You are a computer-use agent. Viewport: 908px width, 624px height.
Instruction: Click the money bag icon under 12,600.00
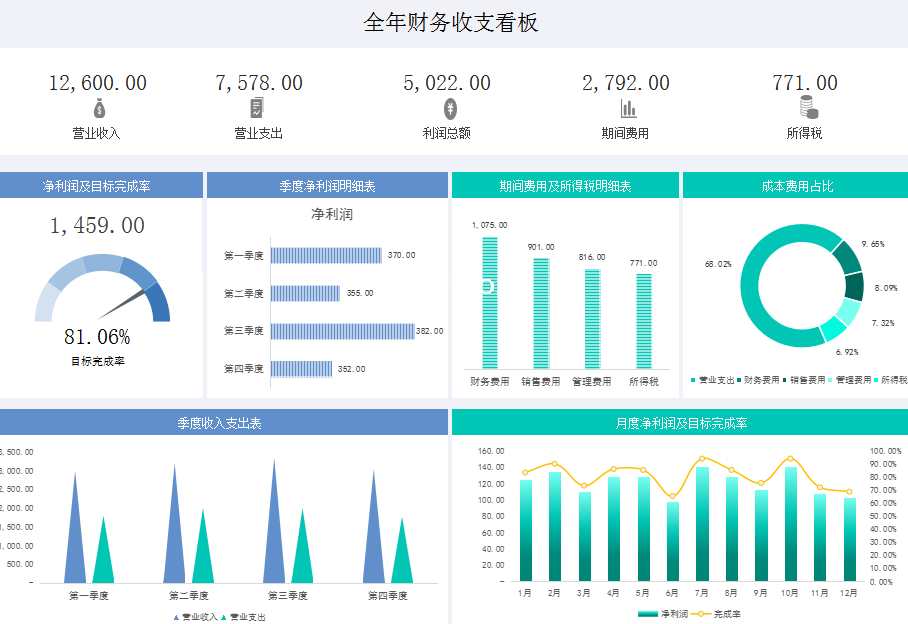tap(98, 109)
